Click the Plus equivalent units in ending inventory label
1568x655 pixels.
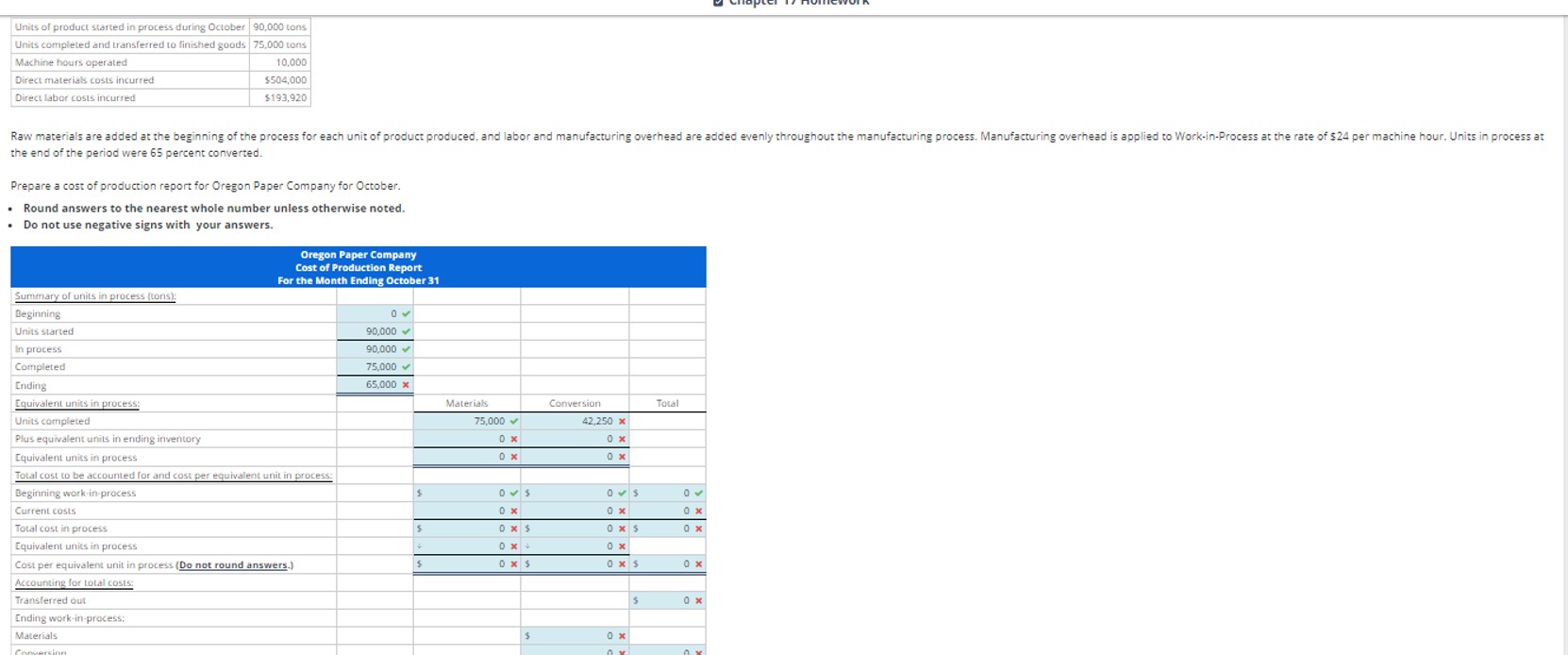(108, 439)
